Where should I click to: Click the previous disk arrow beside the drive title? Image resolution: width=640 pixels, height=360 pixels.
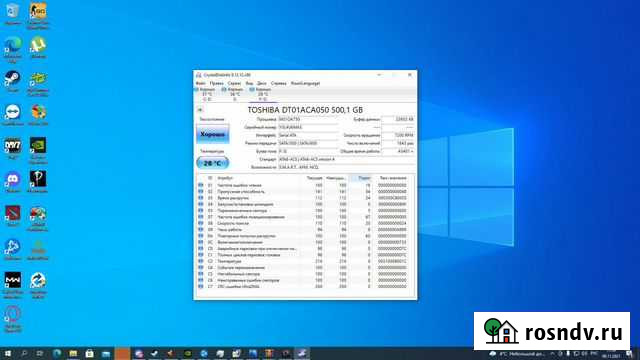click(x=200, y=110)
